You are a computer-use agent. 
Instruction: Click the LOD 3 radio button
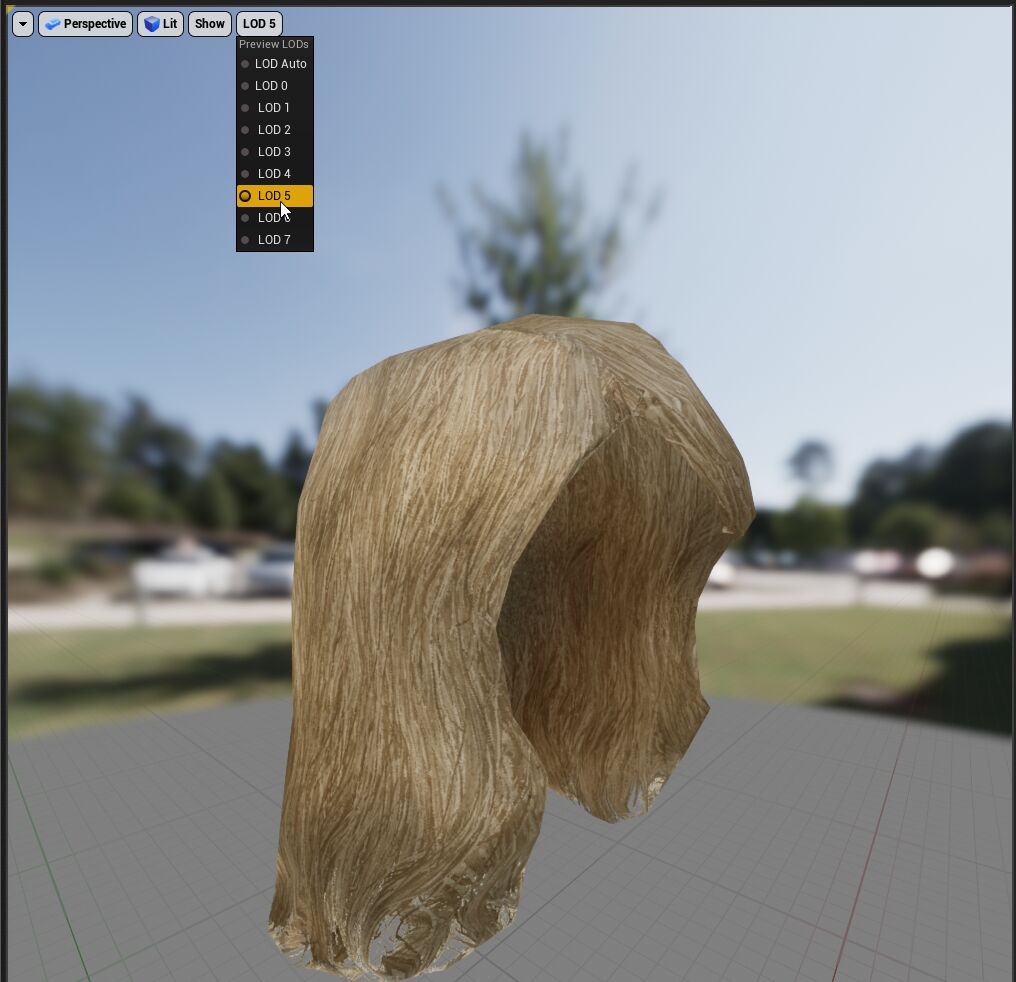(x=245, y=151)
